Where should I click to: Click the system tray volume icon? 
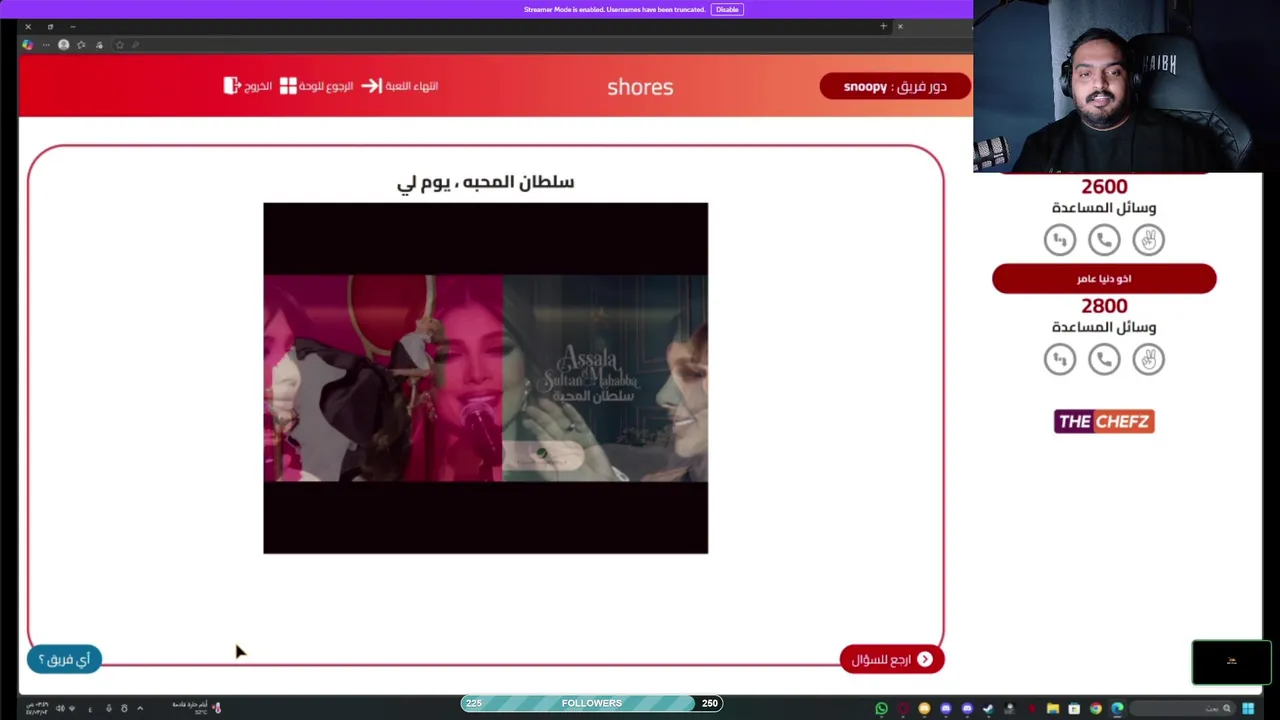(x=60, y=709)
